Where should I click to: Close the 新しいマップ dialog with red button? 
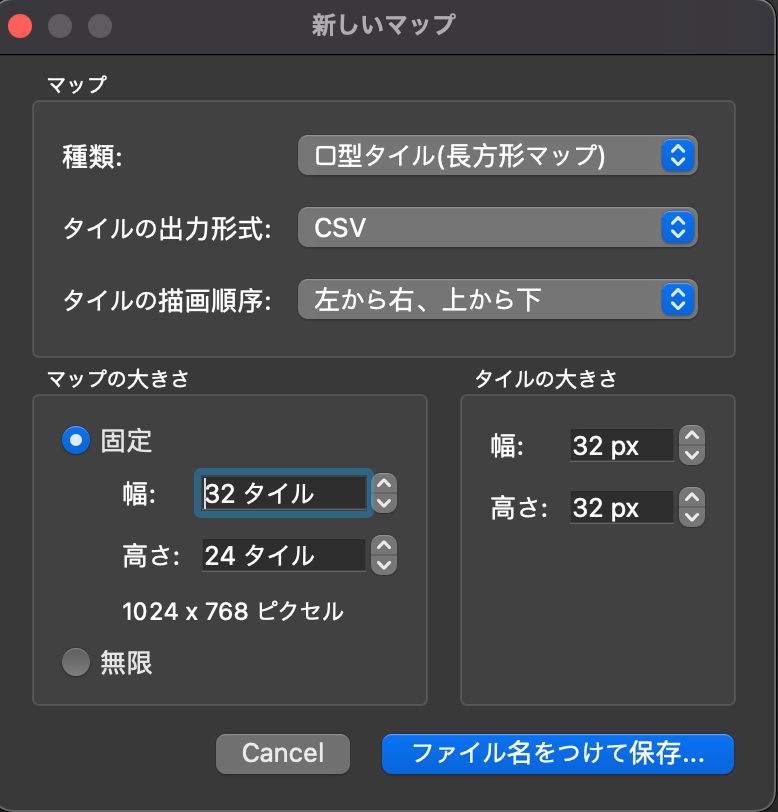tap(20, 26)
